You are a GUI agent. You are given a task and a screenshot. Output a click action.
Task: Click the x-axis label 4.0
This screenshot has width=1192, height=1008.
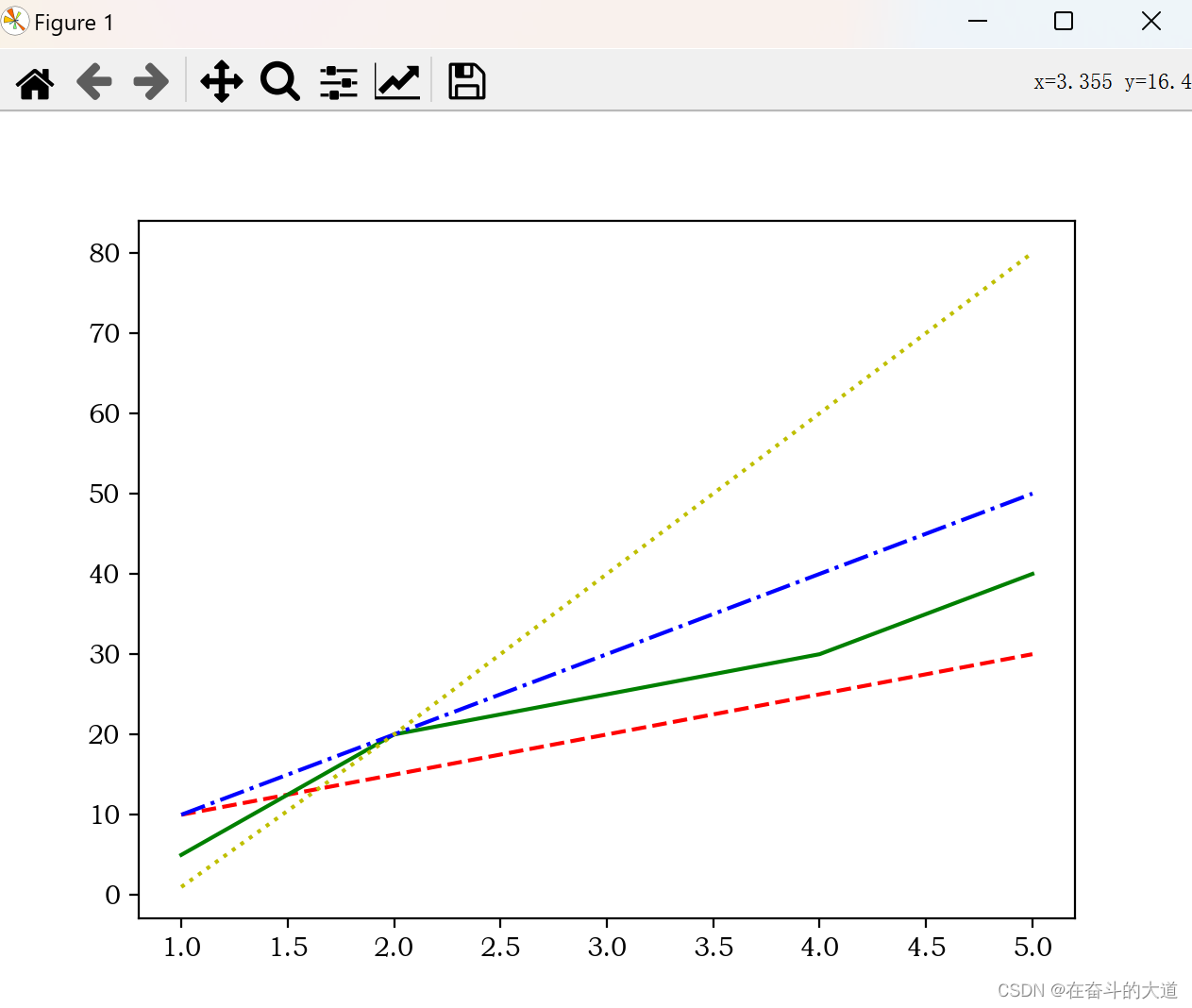click(819, 947)
